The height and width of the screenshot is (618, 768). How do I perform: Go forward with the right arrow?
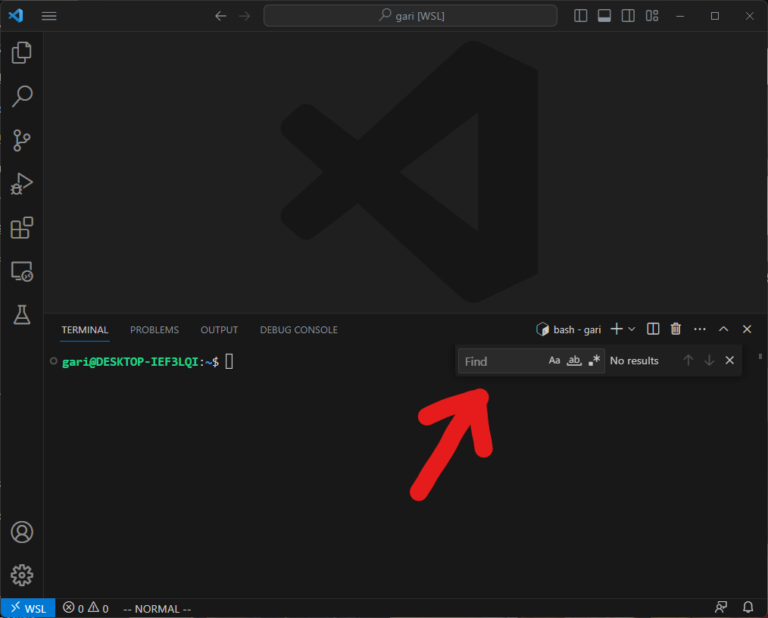click(x=244, y=16)
